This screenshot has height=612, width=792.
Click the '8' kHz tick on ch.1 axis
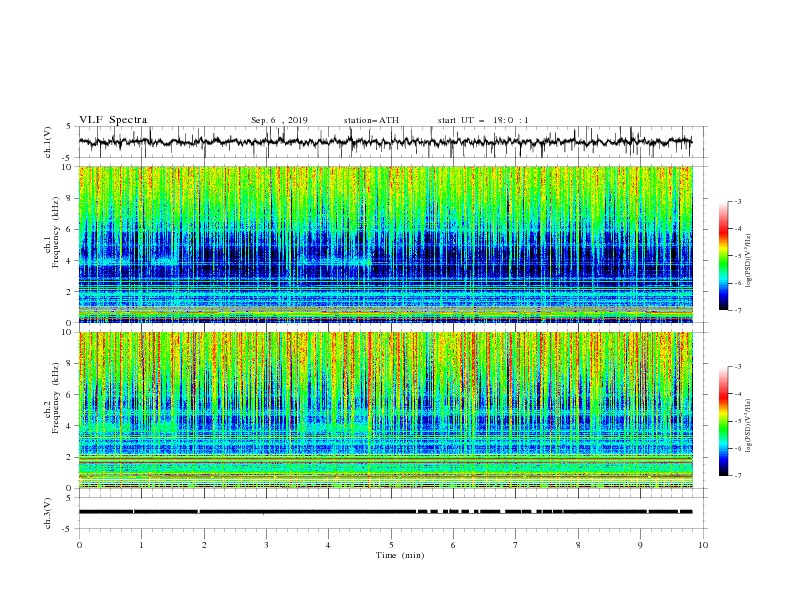click(x=71, y=198)
